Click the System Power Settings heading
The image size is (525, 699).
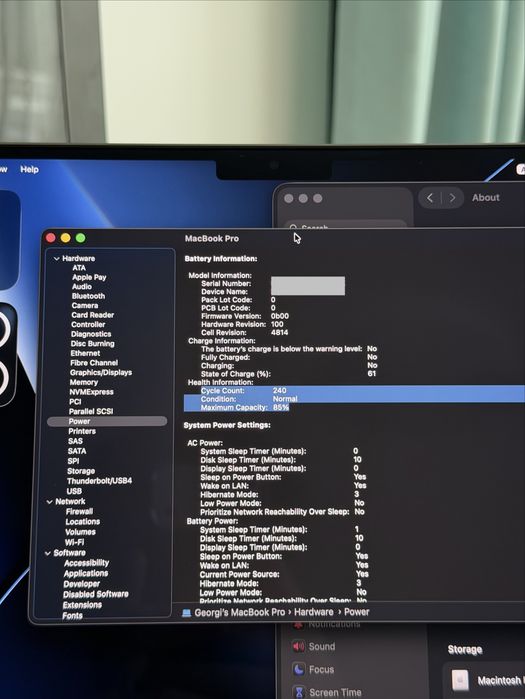(x=227, y=425)
